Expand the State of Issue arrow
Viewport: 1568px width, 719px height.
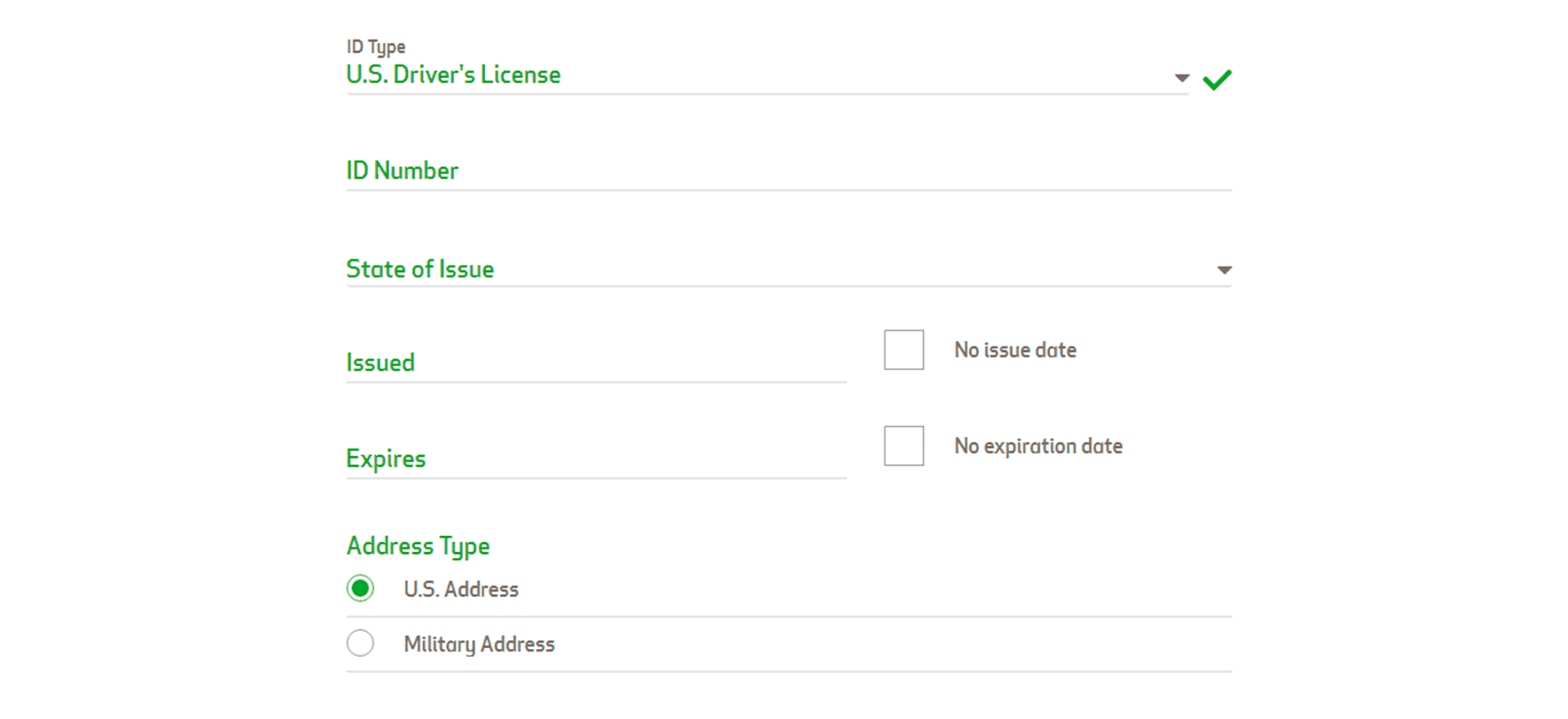[1224, 270]
